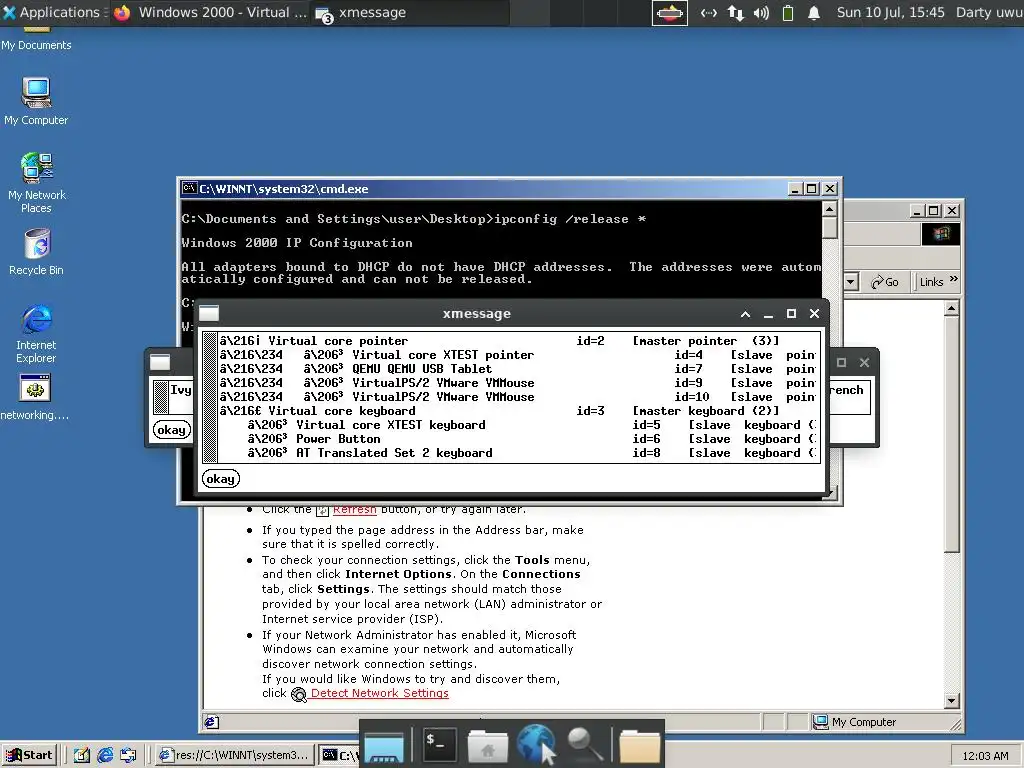Viewport: 1024px width, 768px height.
Task: Click the xmessage text scrollbar
Action: coord(210,398)
